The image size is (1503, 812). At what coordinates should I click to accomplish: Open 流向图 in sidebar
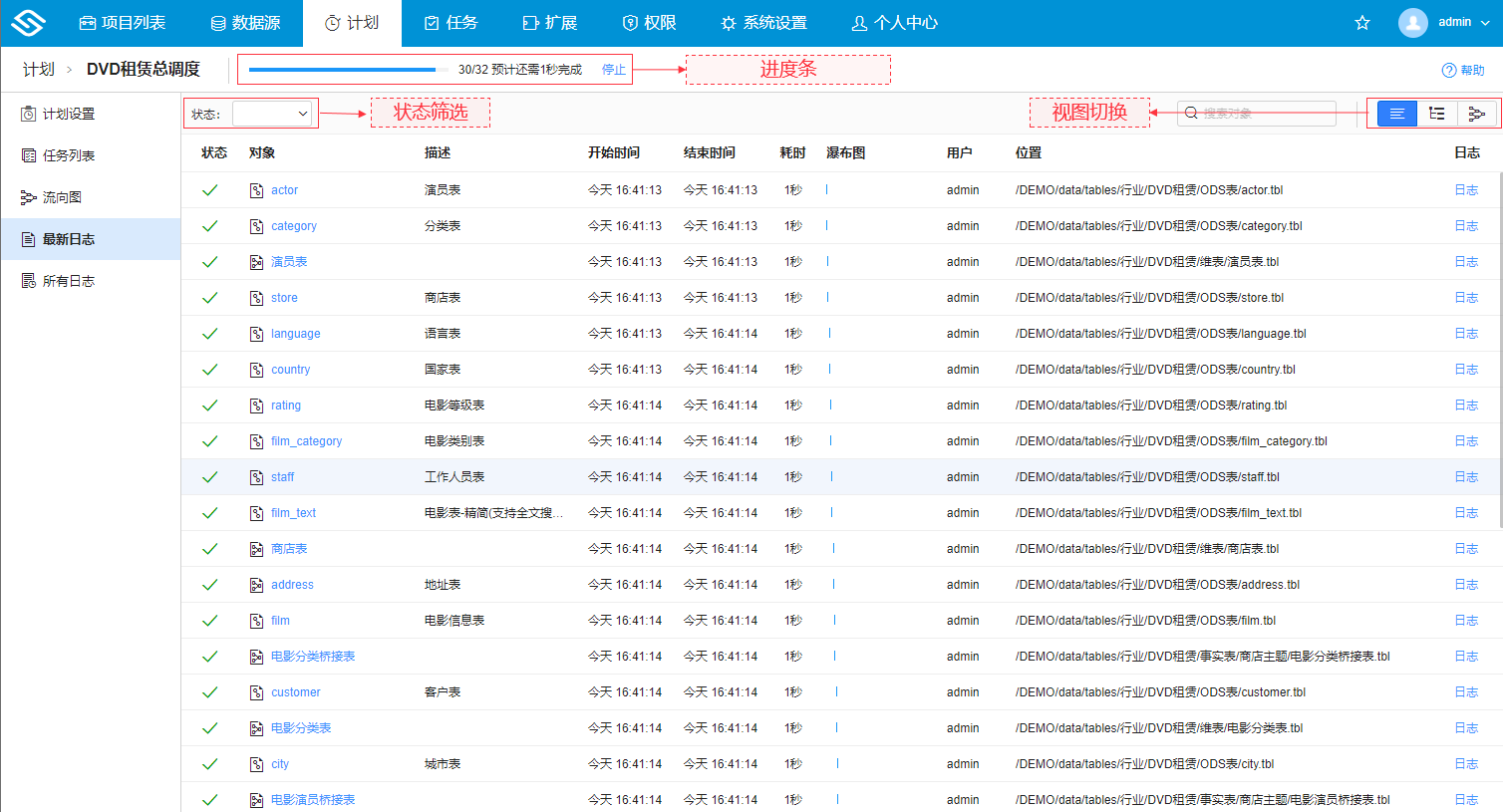tap(62, 197)
